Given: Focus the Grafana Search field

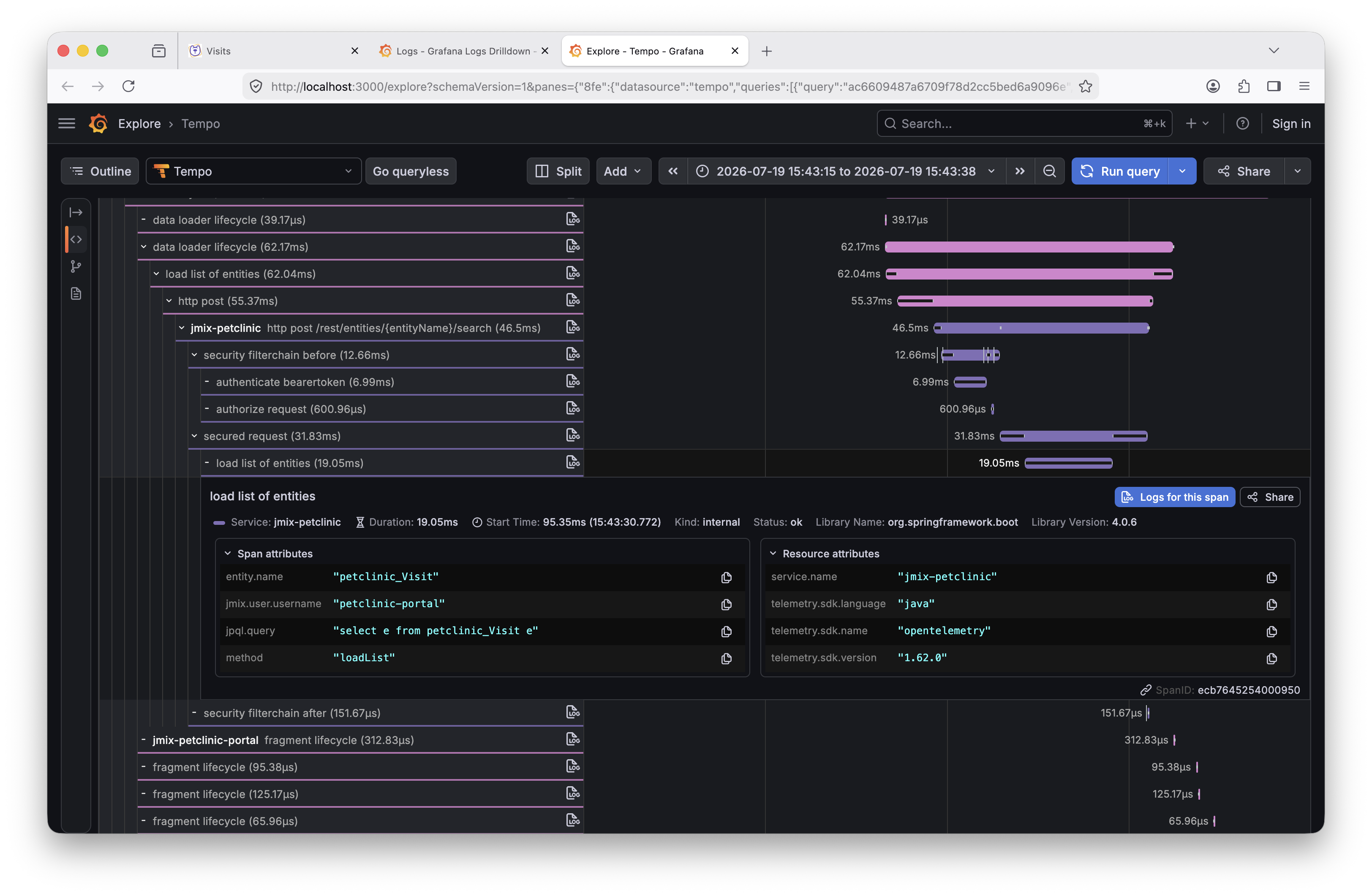Looking at the screenshot, I should click(x=1024, y=123).
